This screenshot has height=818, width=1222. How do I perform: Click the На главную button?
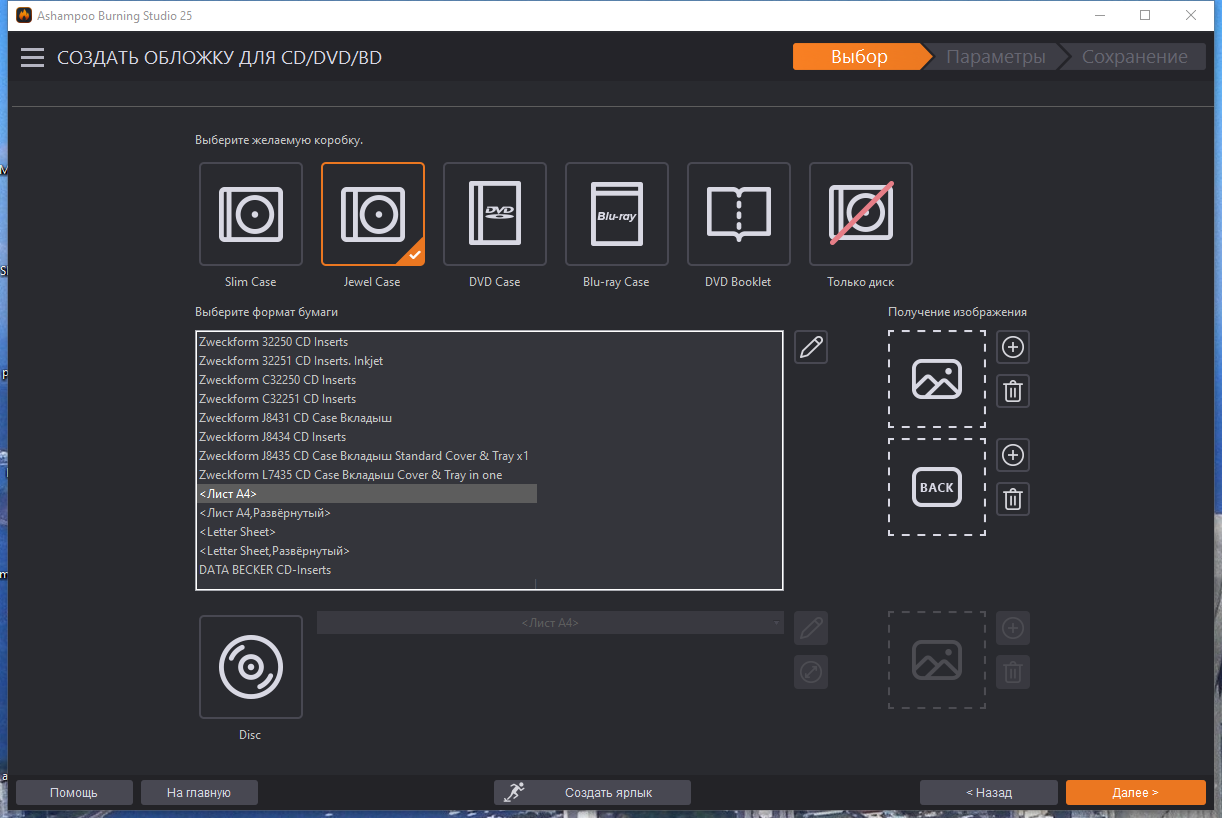(199, 792)
